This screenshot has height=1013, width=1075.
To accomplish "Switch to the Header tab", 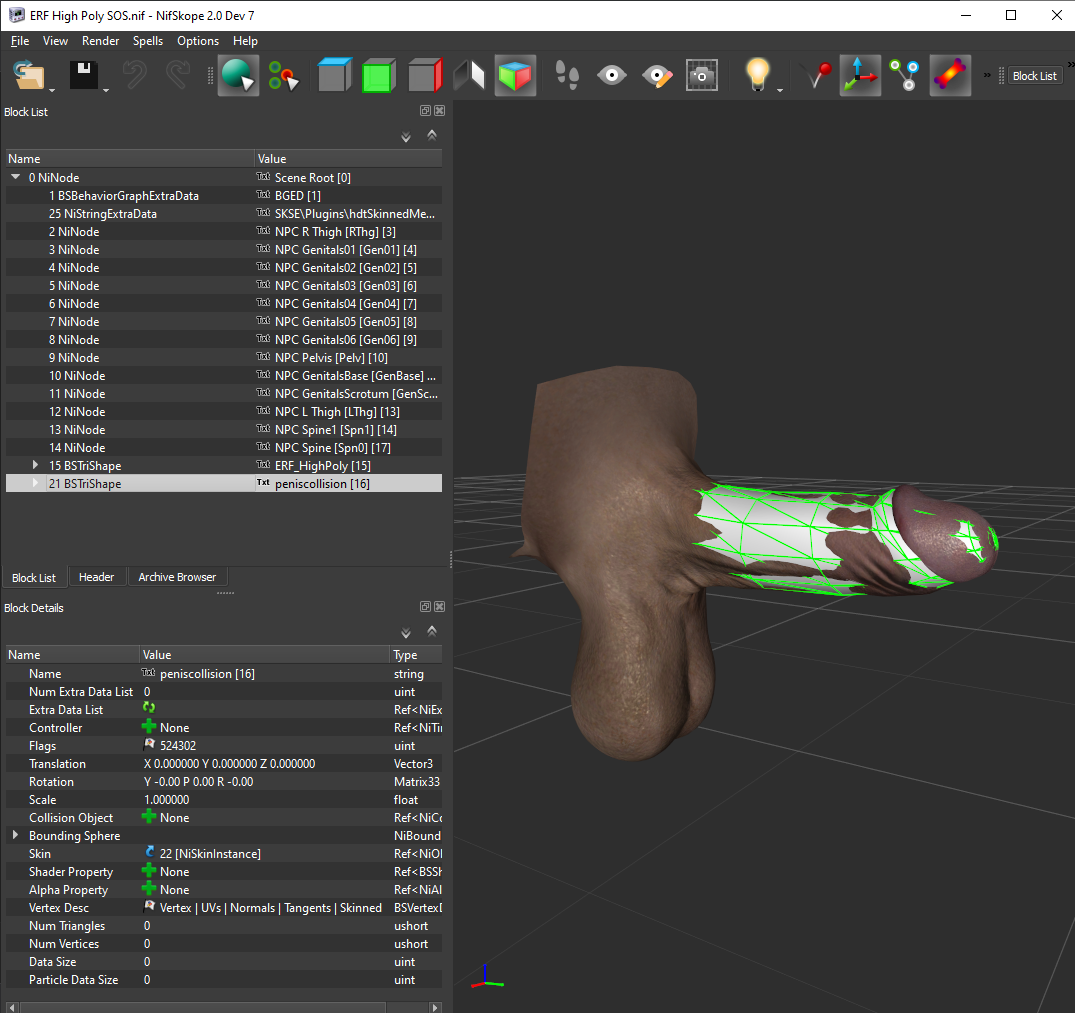I will pyautogui.click(x=96, y=577).
